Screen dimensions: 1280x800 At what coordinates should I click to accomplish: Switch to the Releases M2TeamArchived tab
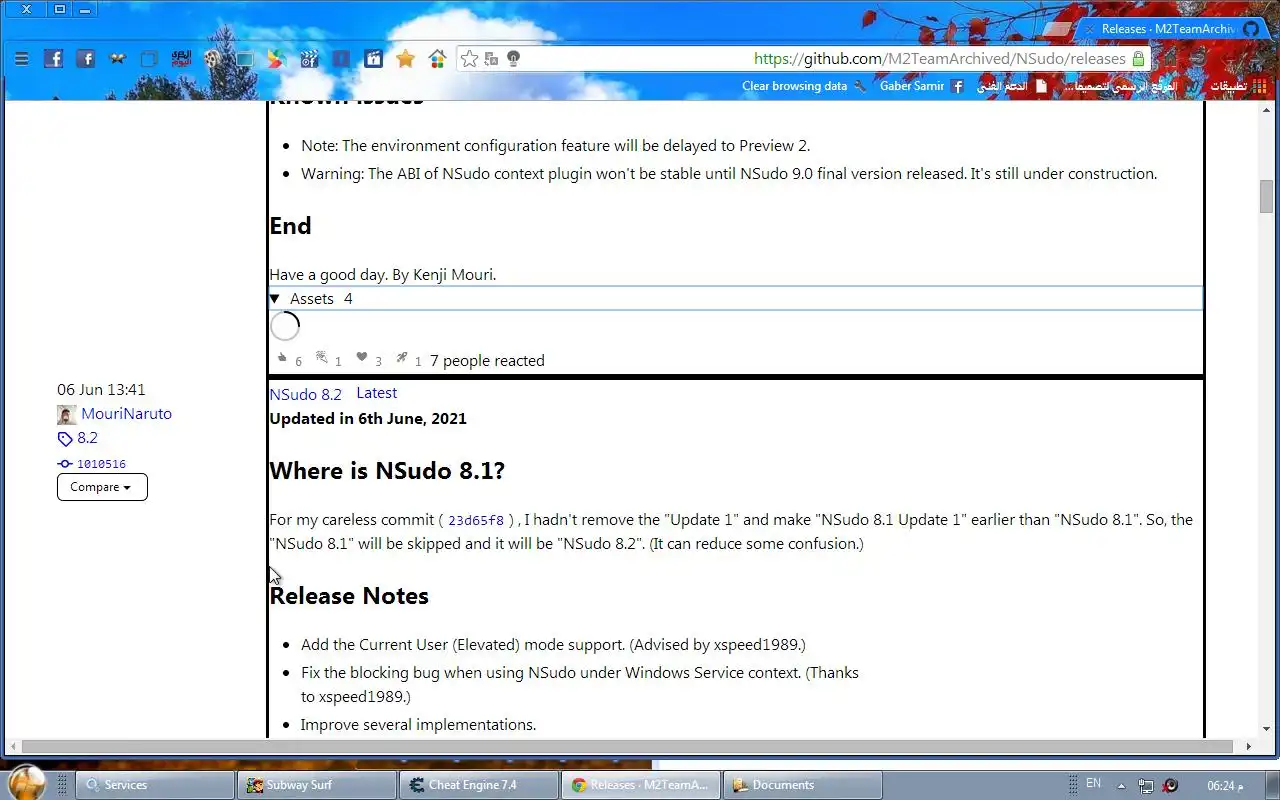point(1167,29)
